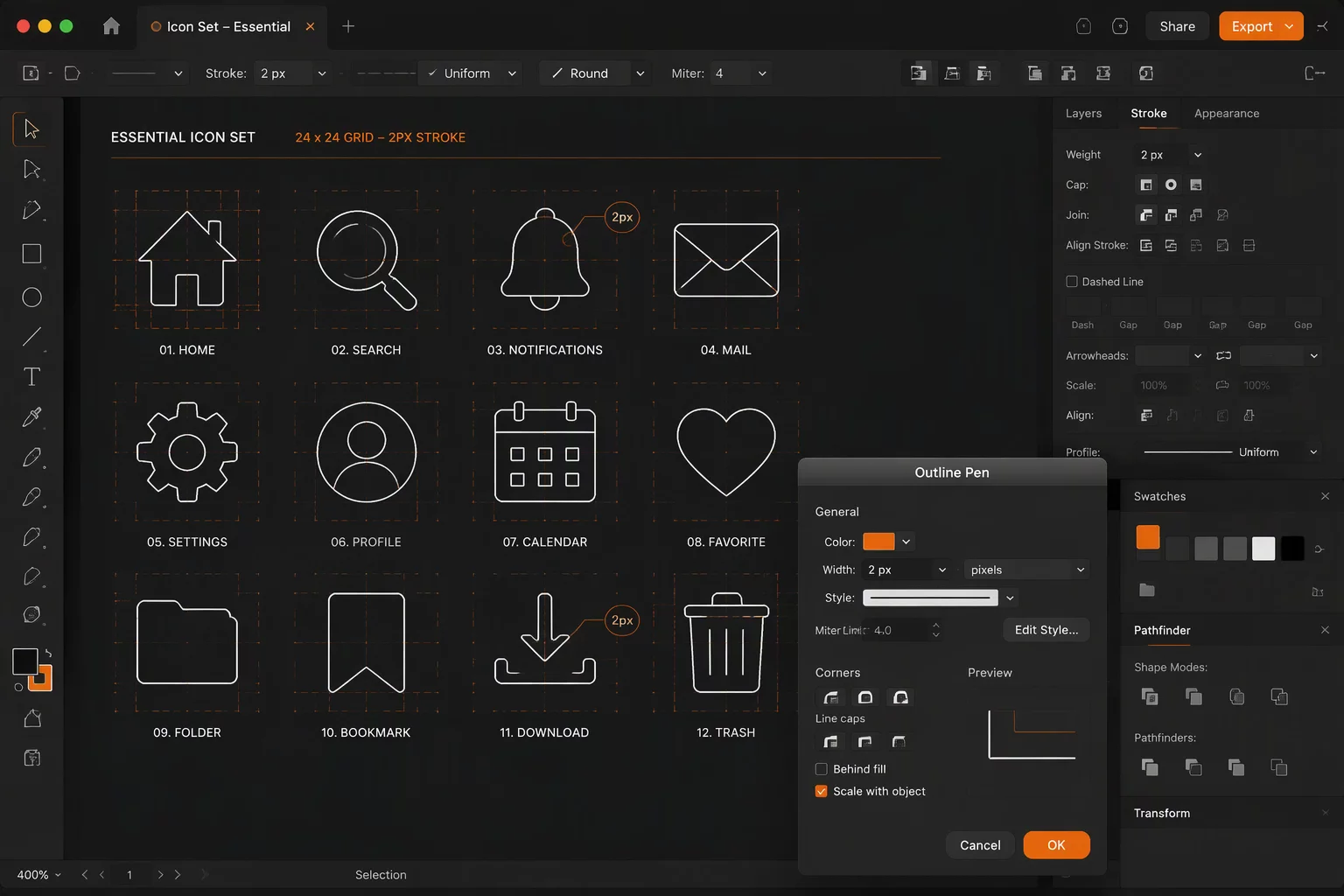Switch to the Layers tab
The height and width of the screenshot is (896, 1344).
click(1083, 114)
